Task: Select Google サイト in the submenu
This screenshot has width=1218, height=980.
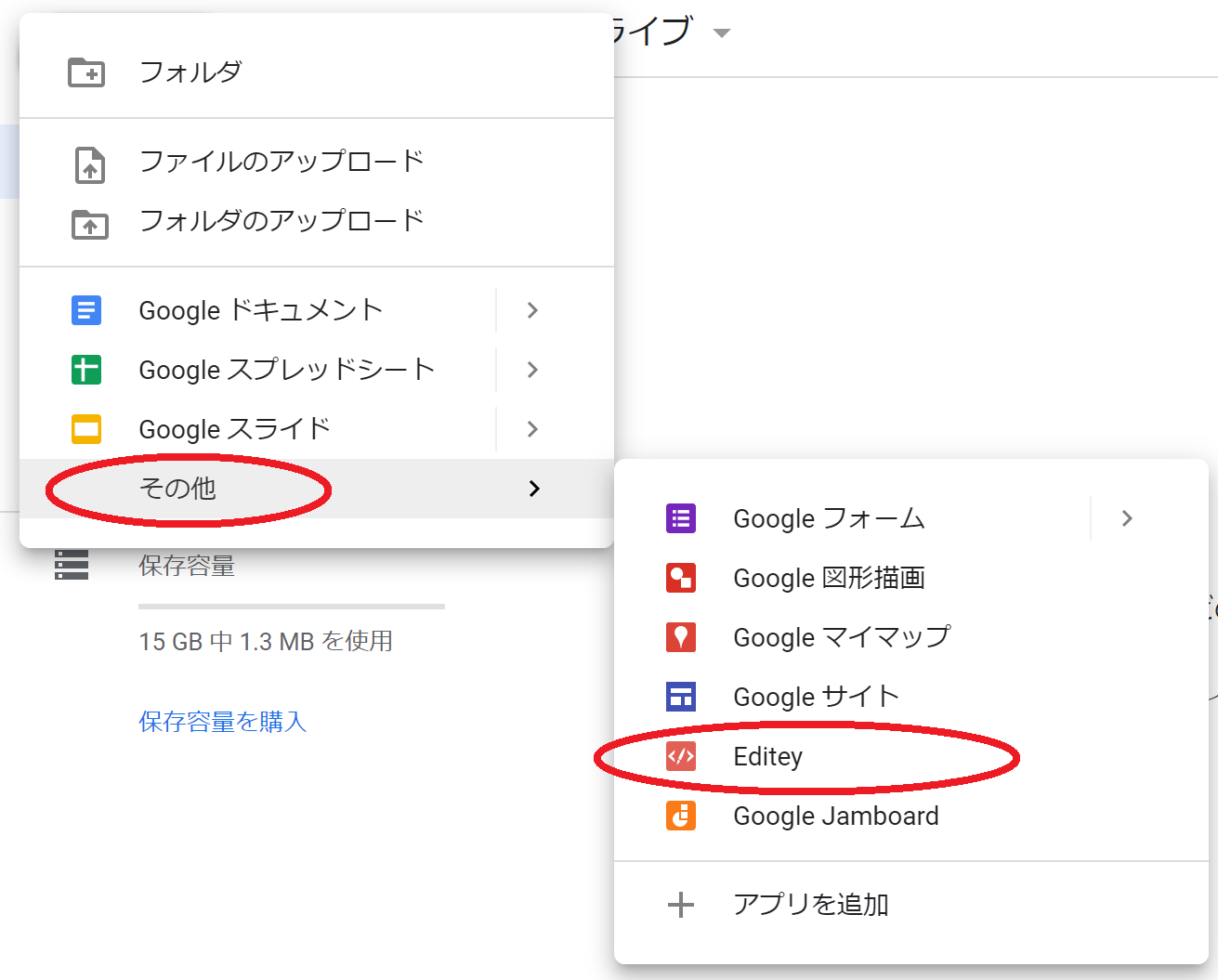Action: tap(911, 697)
